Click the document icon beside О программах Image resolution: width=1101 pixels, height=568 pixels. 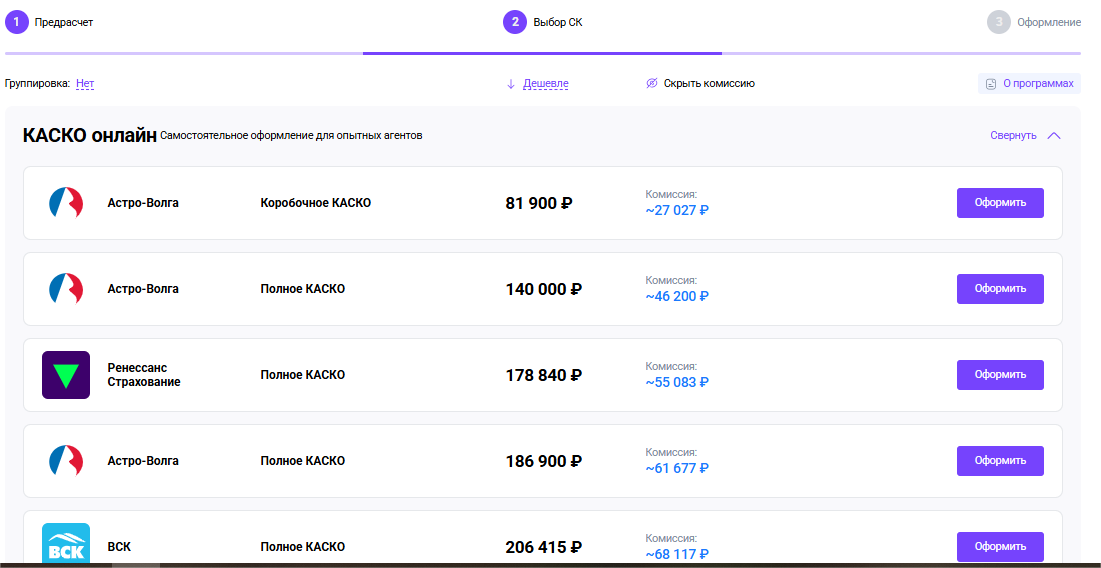click(991, 84)
